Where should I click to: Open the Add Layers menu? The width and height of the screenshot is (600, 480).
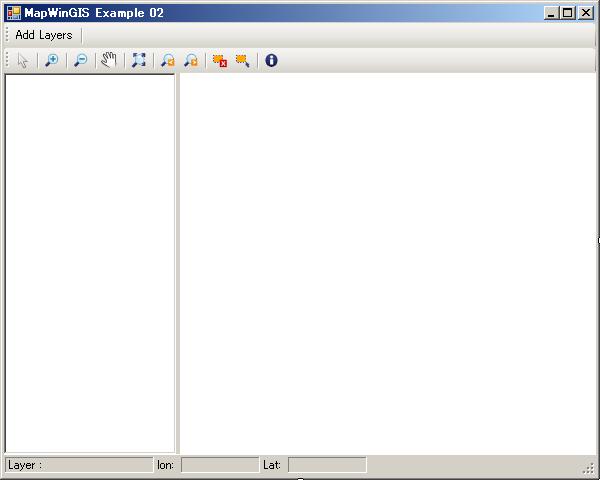coord(44,35)
